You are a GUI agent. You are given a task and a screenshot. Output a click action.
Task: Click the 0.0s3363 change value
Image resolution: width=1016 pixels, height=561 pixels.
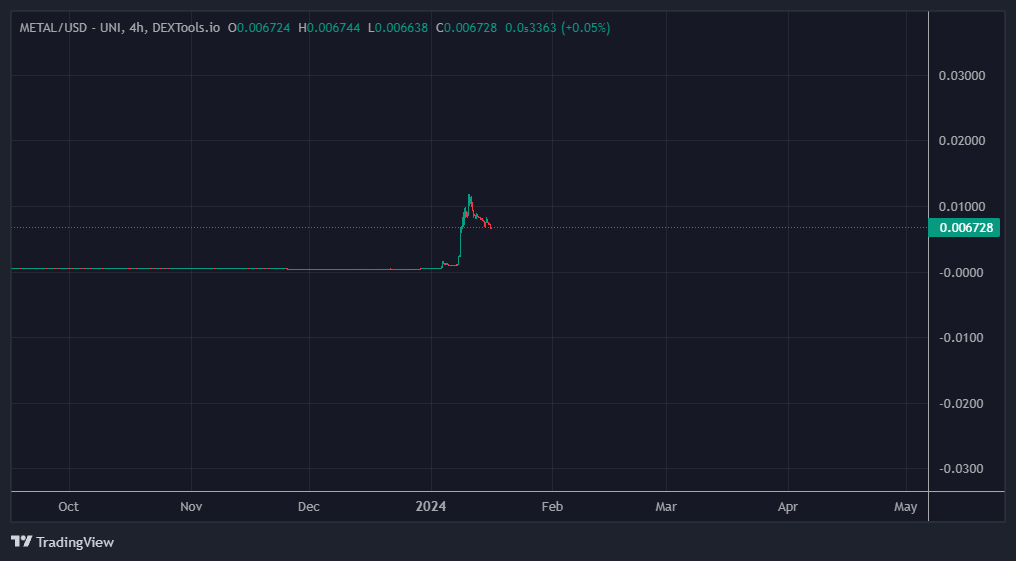(x=531, y=28)
